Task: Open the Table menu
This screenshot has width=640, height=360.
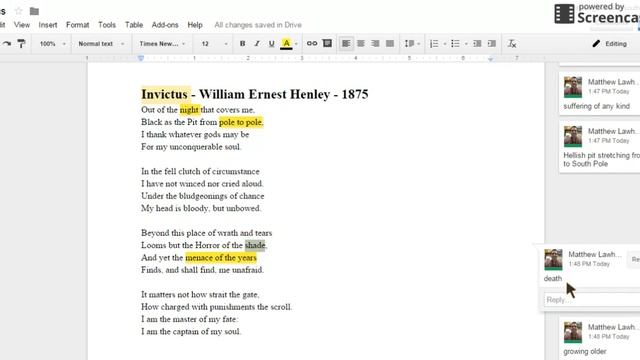Action: tap(134, 25)
